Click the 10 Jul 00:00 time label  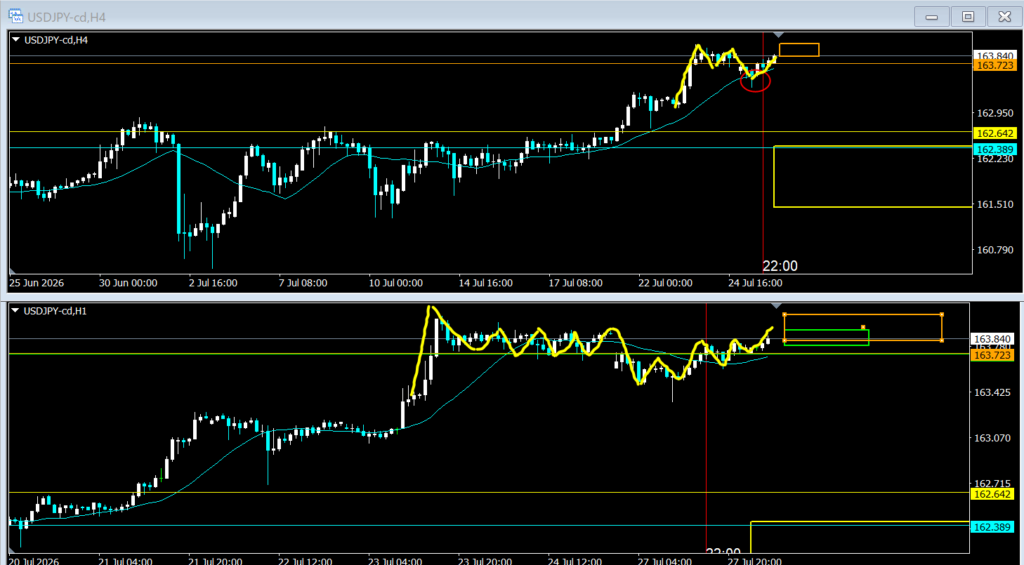tap(395, 283)
